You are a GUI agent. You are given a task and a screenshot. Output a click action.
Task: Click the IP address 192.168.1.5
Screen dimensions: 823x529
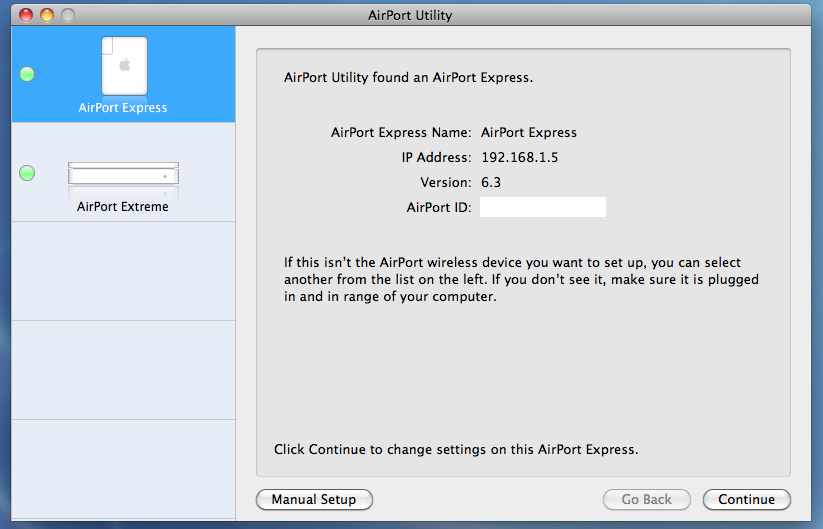pyautogui.click(x=520, y=157)
